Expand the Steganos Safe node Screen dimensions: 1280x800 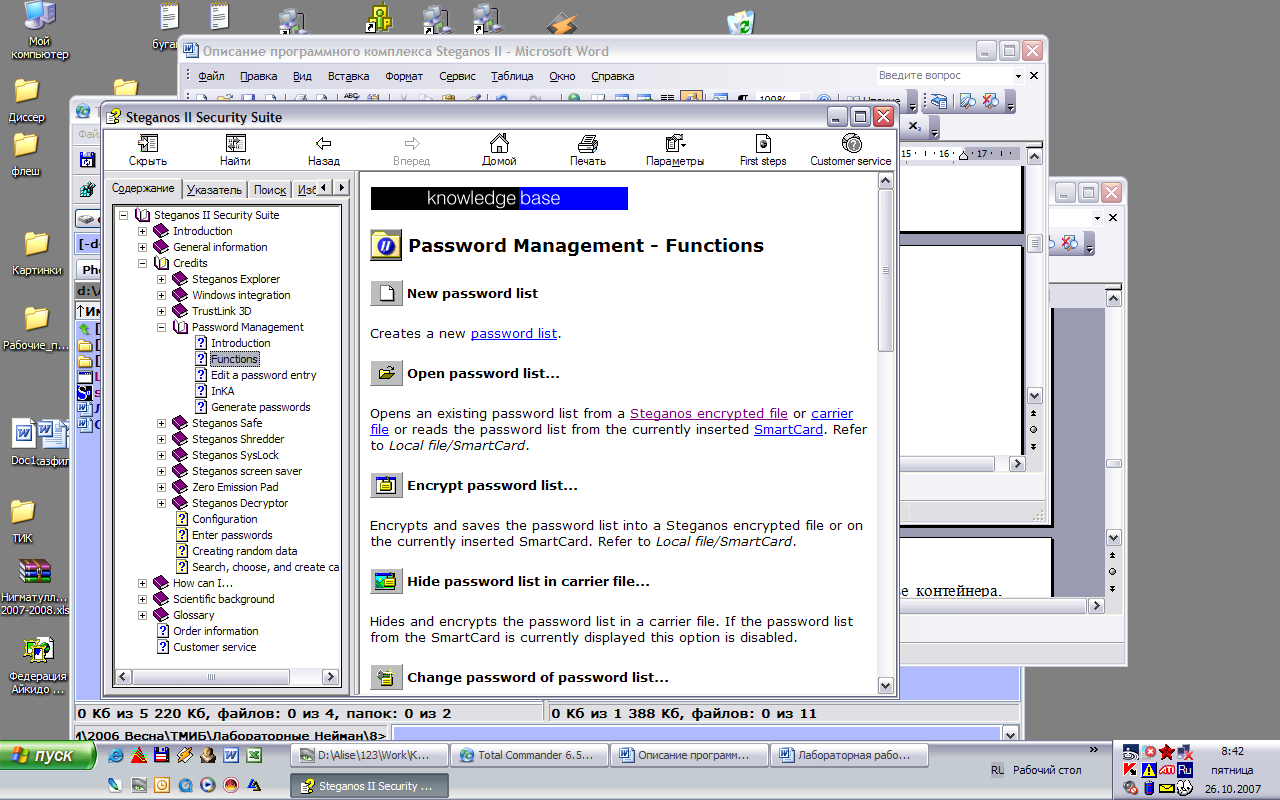coord(162,423)
